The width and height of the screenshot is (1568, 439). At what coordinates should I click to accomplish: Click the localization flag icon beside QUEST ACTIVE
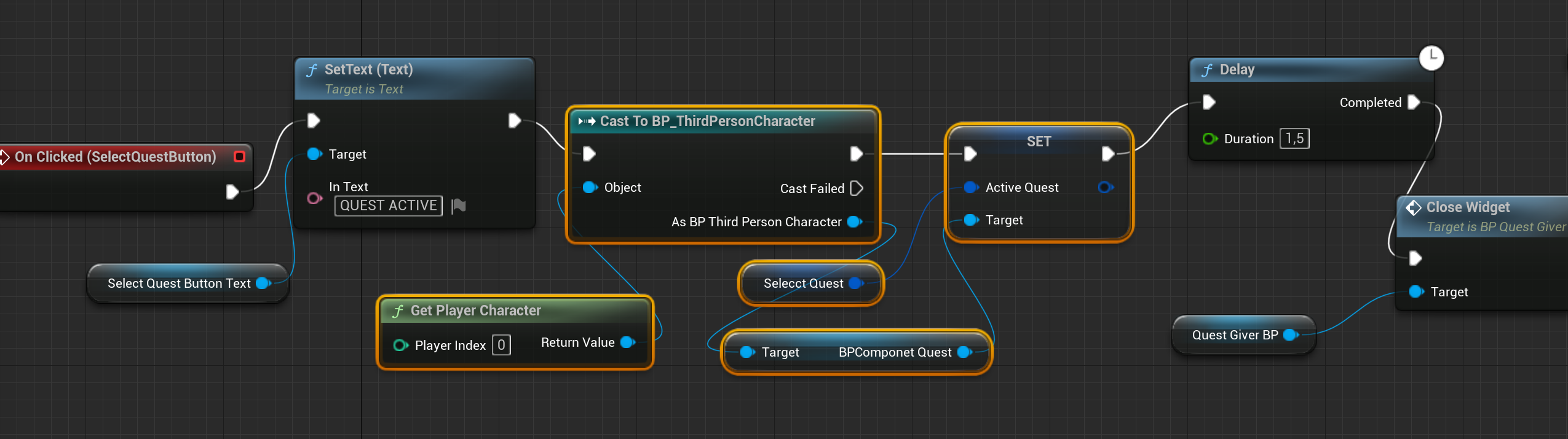[x=459, y=206]
